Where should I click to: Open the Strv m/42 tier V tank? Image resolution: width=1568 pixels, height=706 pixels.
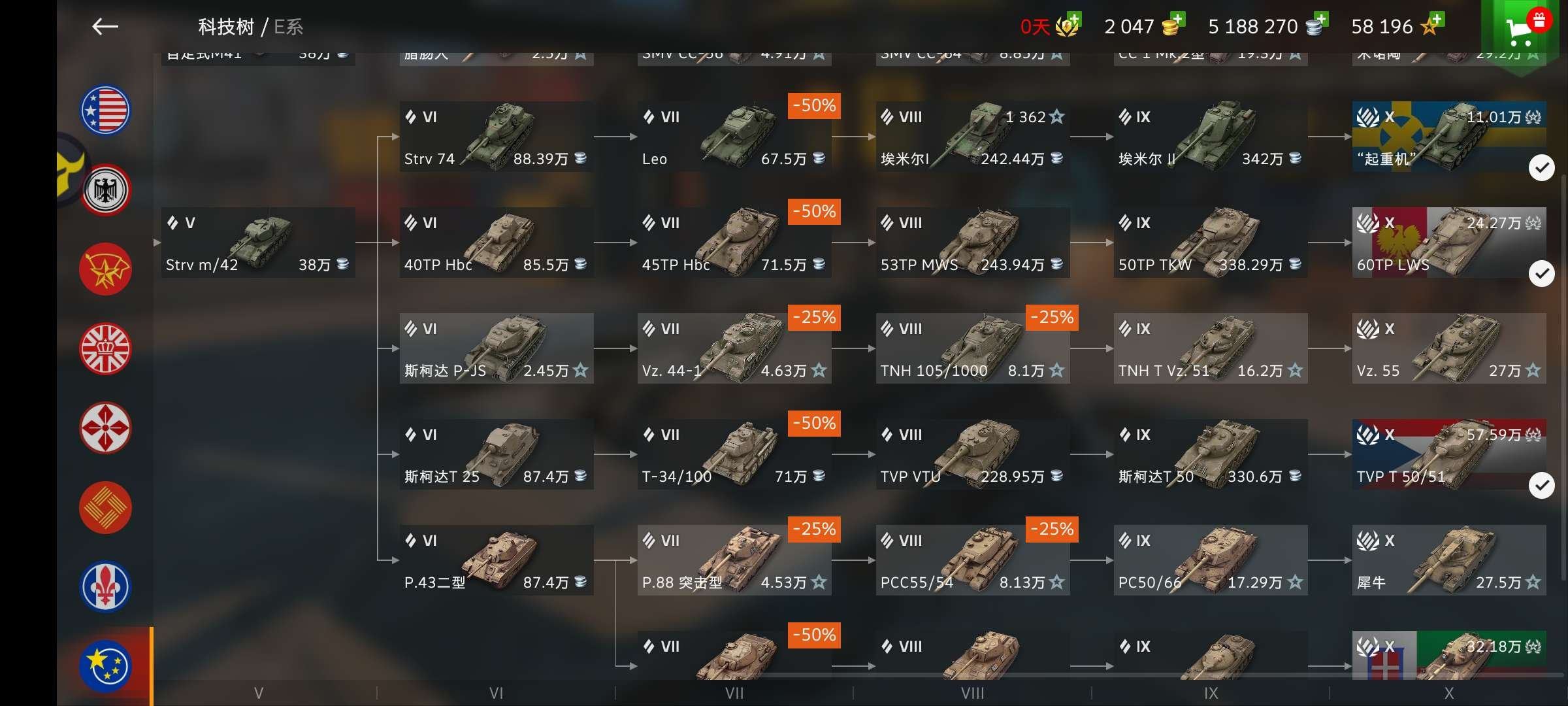pyautogui.click(x=258, y=243)
